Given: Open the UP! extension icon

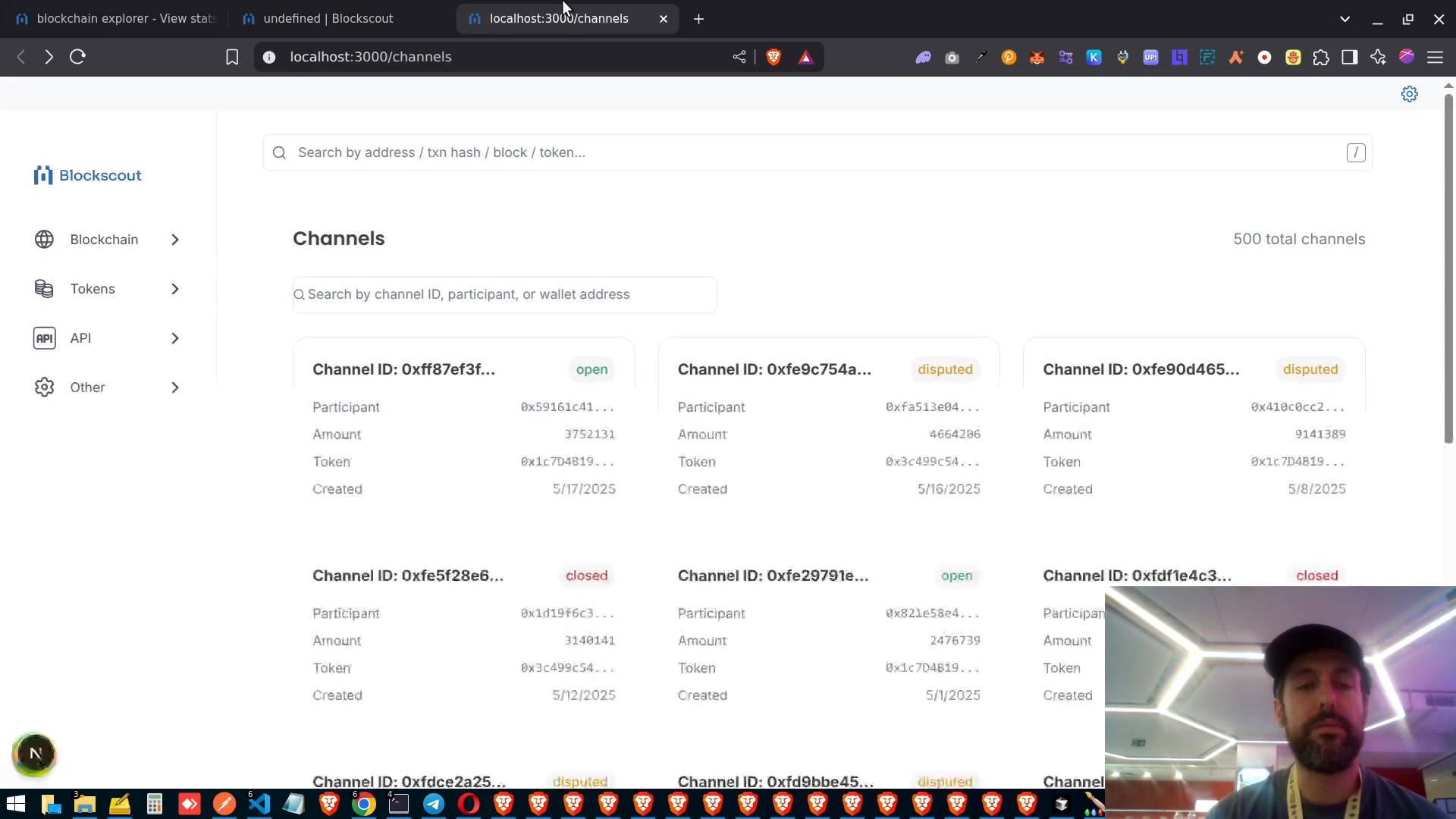Looking at the screenshot, I should [1150, 57].
